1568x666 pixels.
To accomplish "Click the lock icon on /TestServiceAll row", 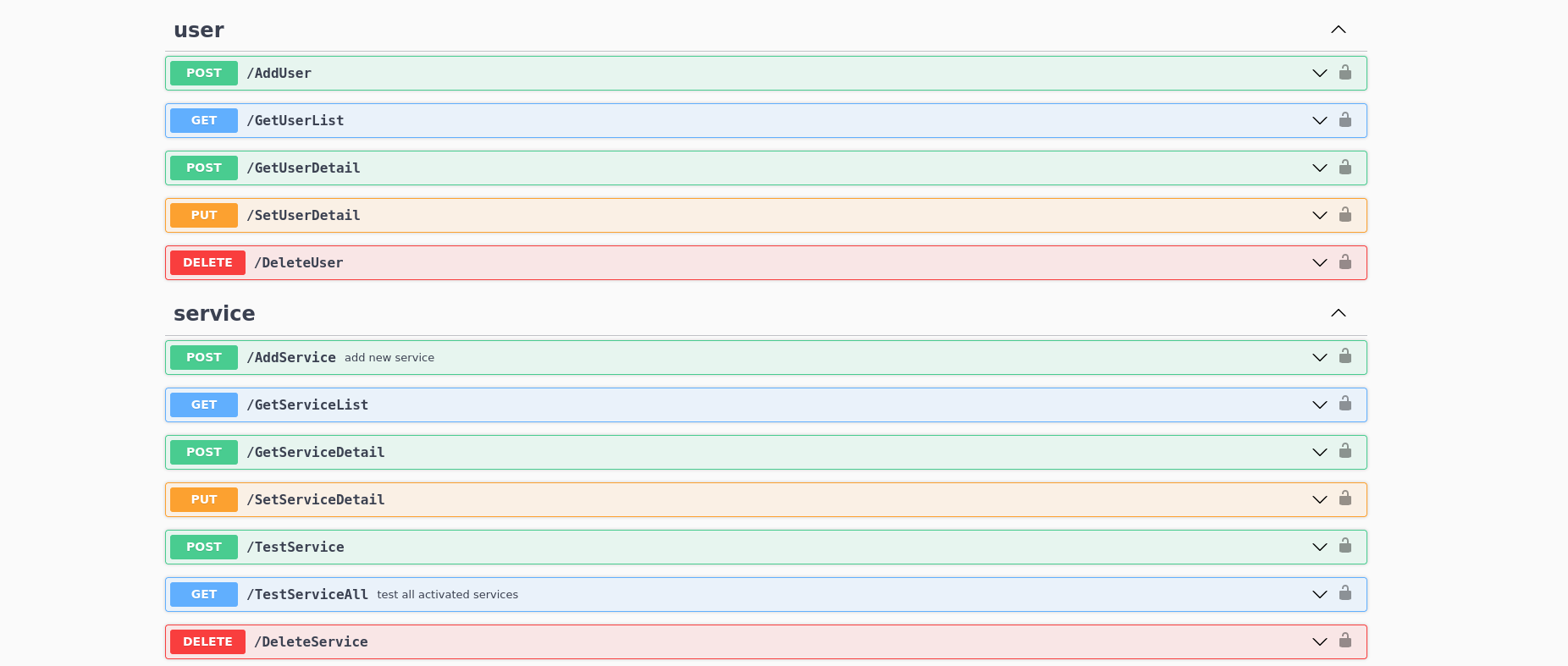I will pyautogui.click(x=1345, y=593).
